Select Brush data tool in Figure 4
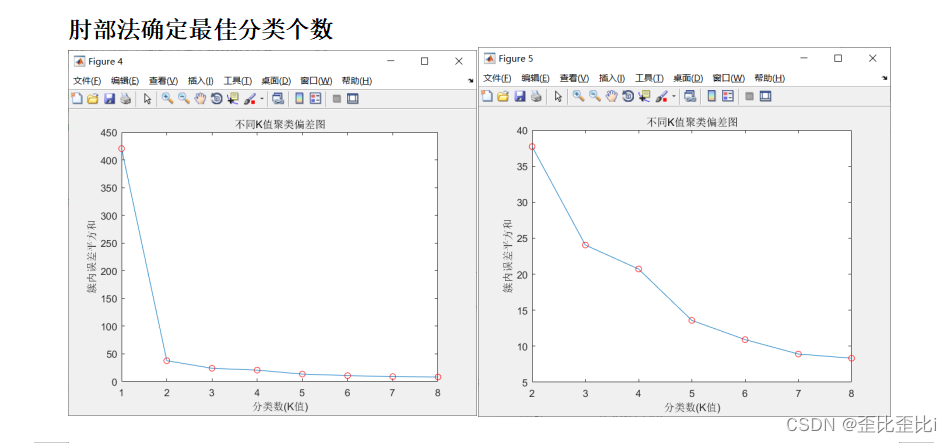The image size is (952, 443). pyautogui.click(x=251, y=99)
